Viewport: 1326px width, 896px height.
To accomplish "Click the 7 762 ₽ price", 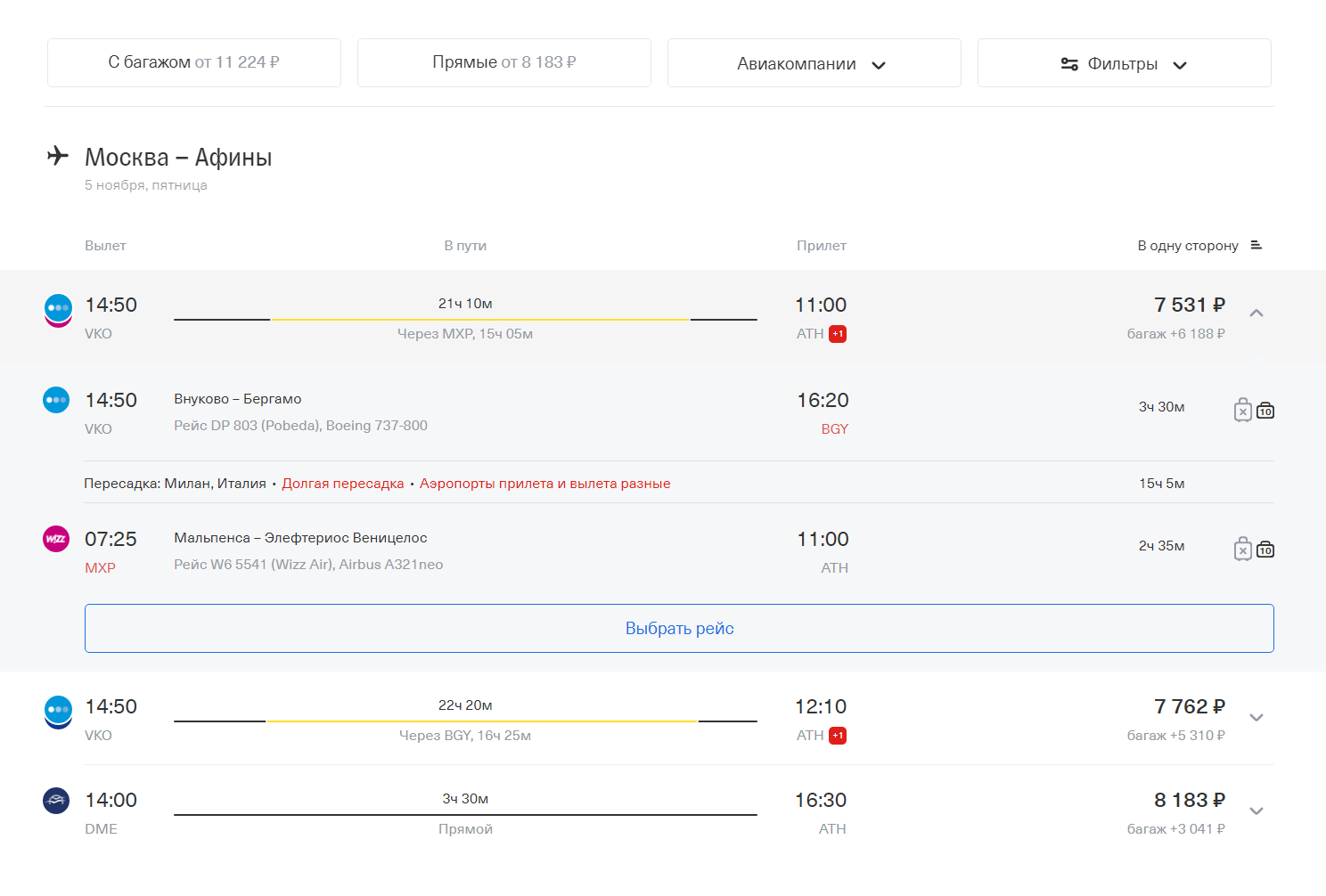I will click(x=1190, y=706).
